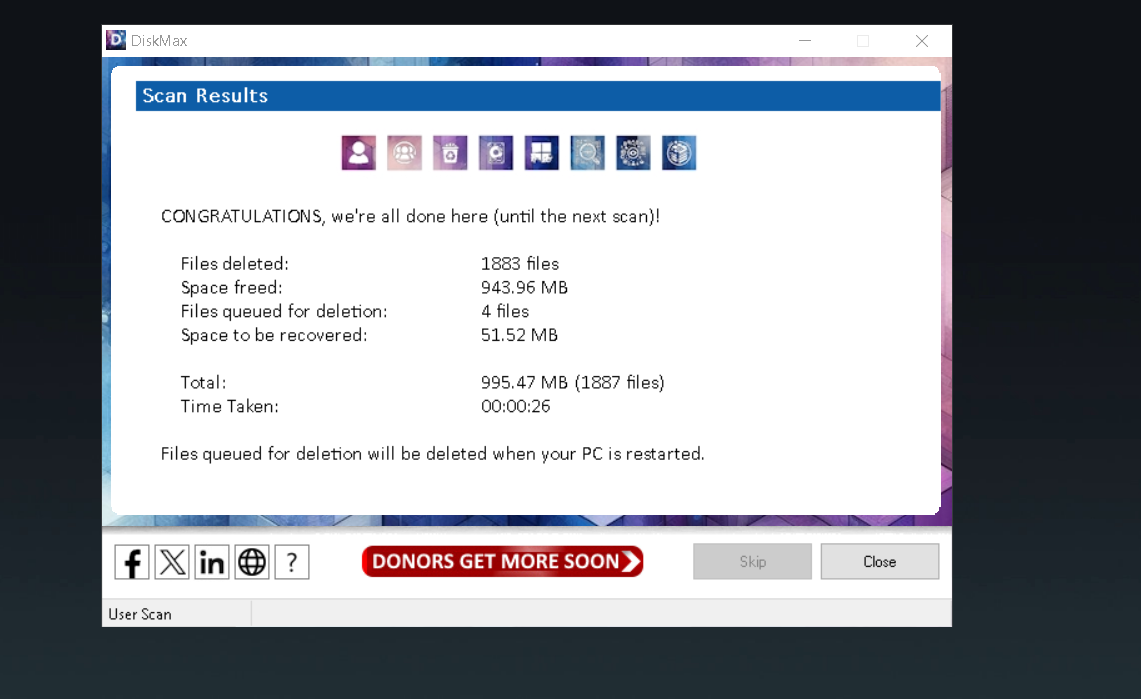Click the Files queued for deletion label
The width and height of the screenshot is (1141, 699).
[x=284, y=311]
